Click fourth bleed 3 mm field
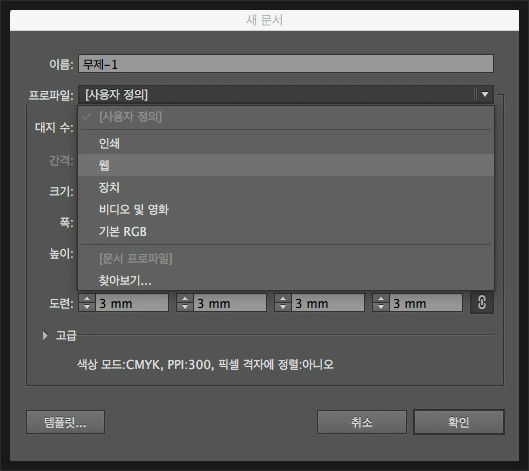The image size is (529, 471). pyautogui.click(x=426, y=303)
